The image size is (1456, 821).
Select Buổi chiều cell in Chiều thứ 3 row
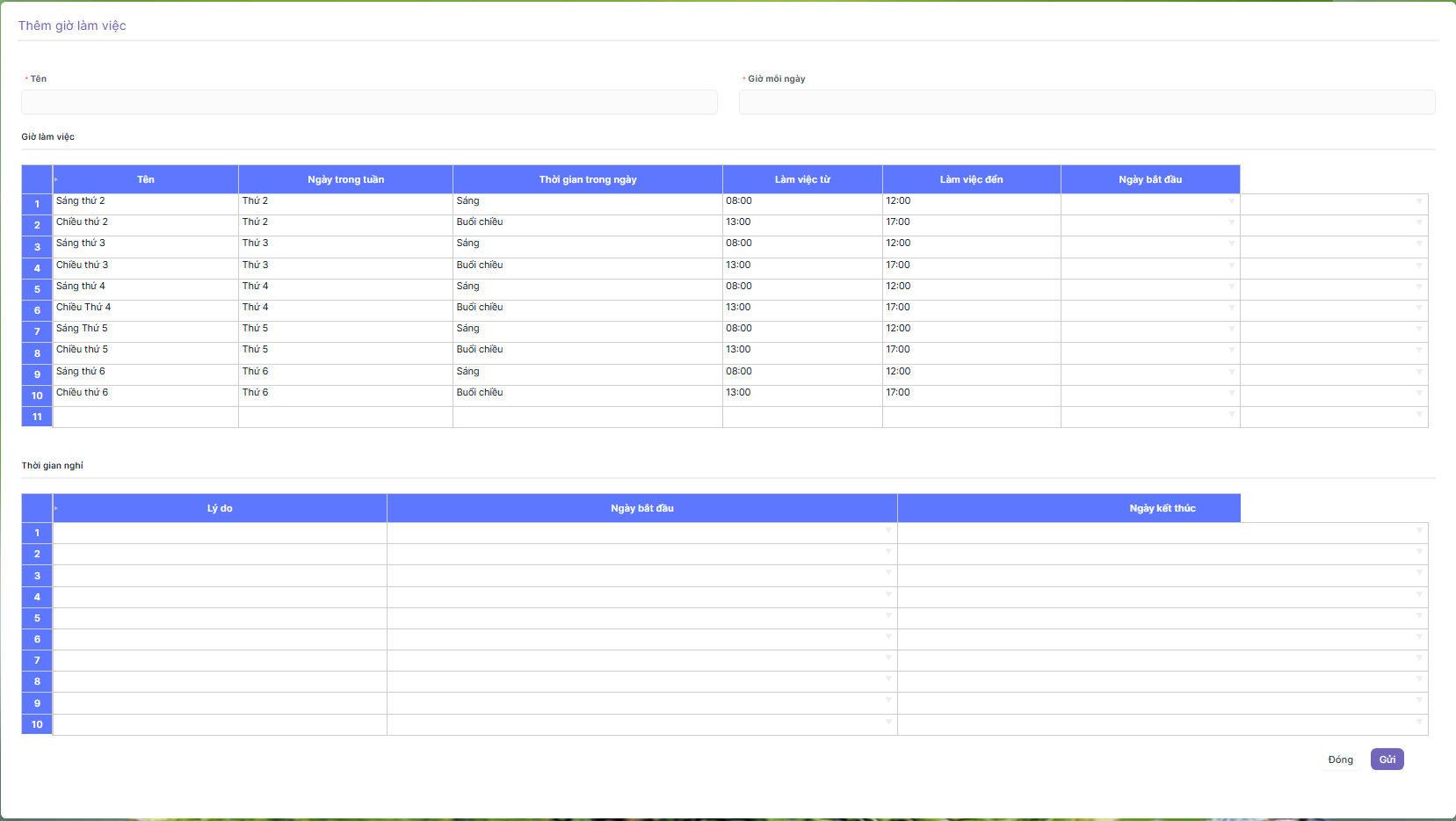pyautogui.click(x=587, y=265)
